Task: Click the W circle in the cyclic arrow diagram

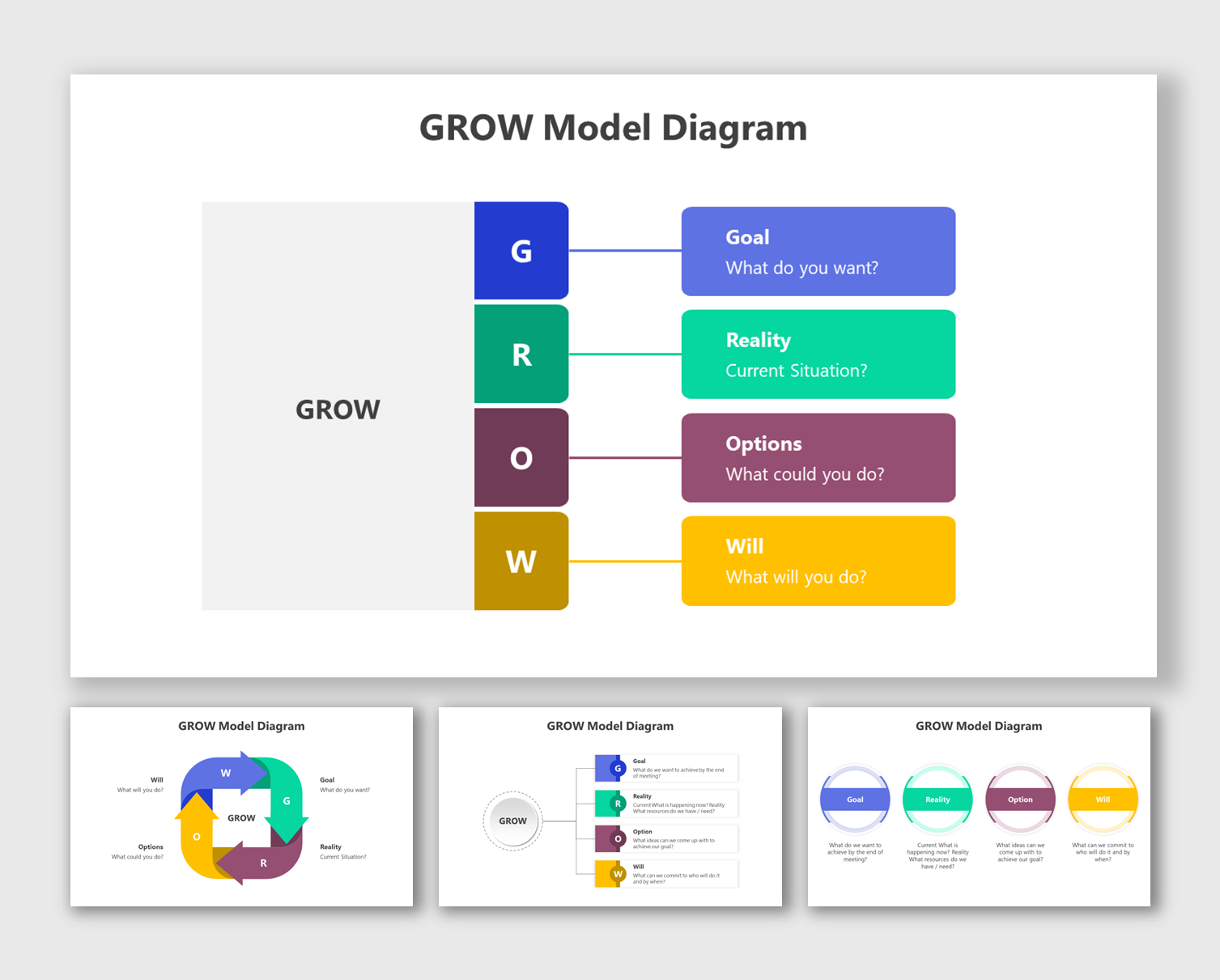Action: coord(227,773)
